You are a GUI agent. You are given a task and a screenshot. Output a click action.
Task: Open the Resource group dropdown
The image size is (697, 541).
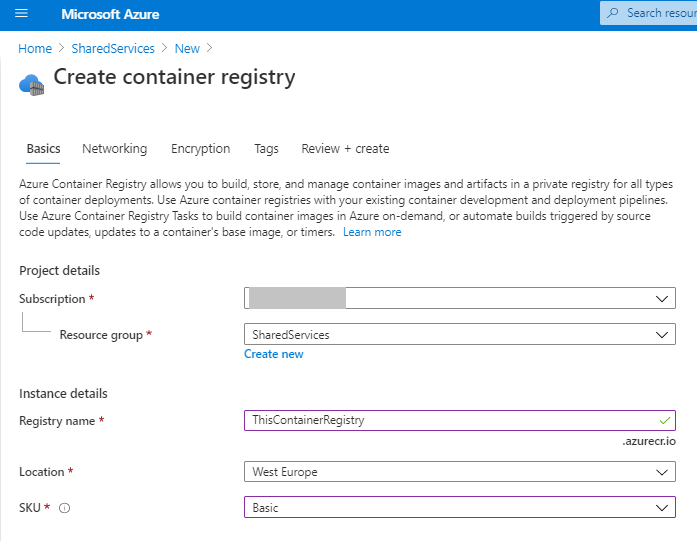pyautogui.click(x=460, y=334)
